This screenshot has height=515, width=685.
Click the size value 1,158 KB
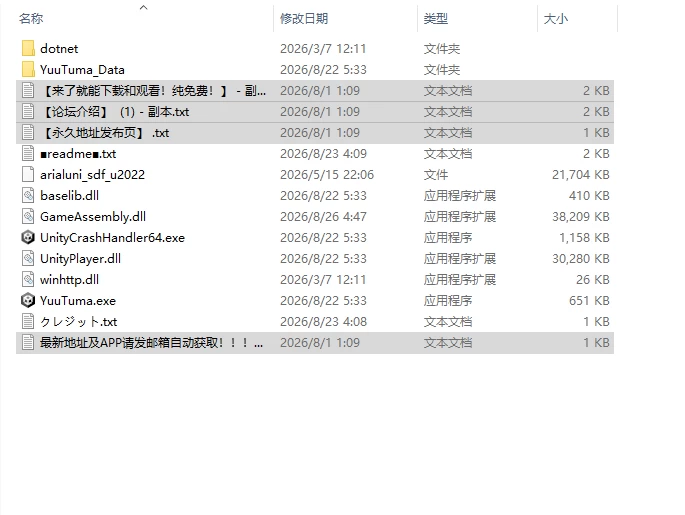584,238
